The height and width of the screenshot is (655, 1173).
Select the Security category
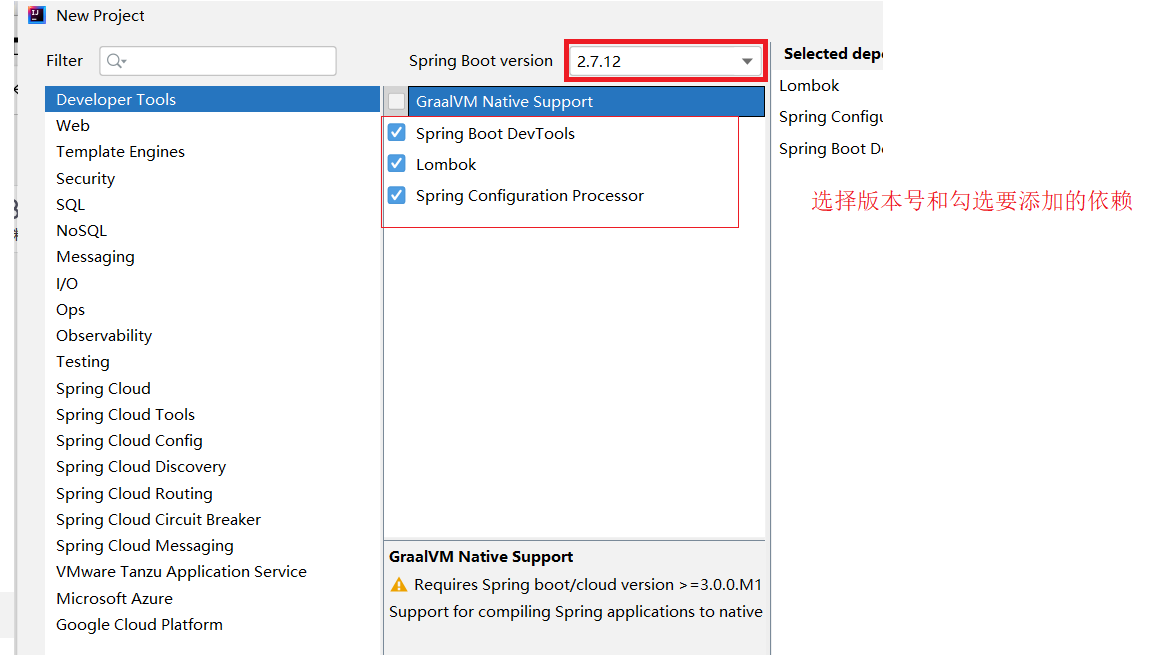[85, 178]
